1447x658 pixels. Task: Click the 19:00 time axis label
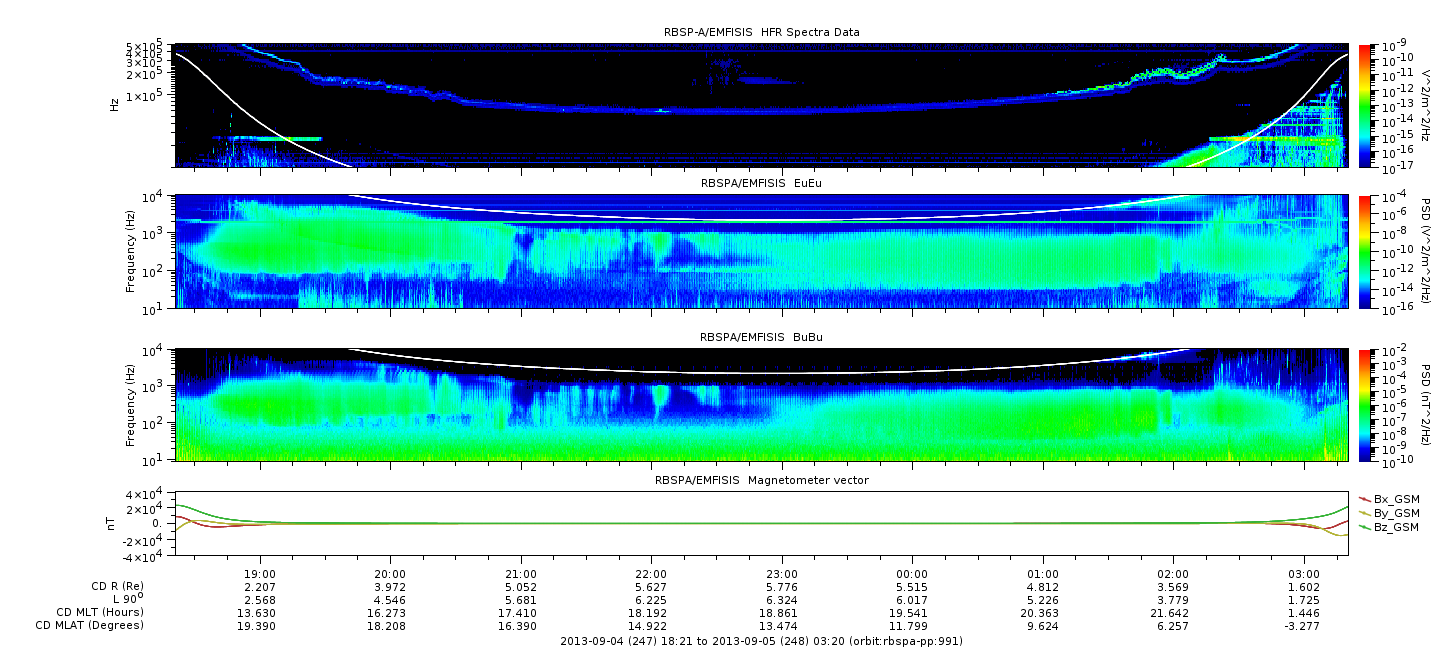260,575
